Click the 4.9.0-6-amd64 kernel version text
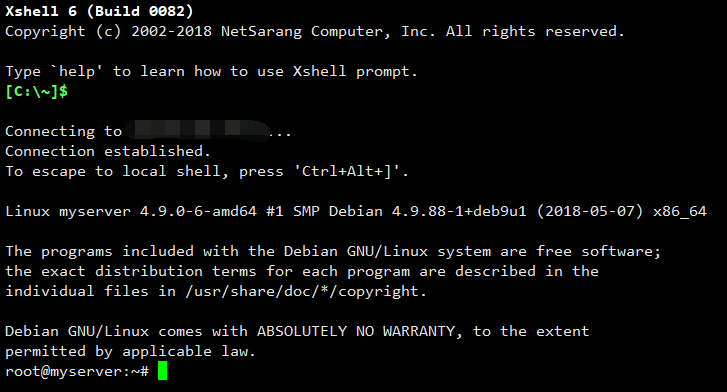Image resolution: width=727 pixels, height=392 pixels. tap(198, 212)
